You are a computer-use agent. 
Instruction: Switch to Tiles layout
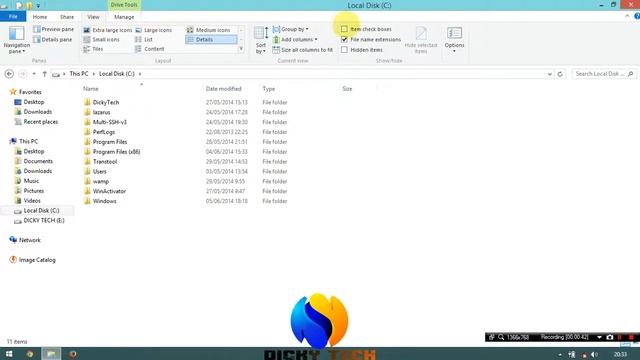tap(93, 49)
